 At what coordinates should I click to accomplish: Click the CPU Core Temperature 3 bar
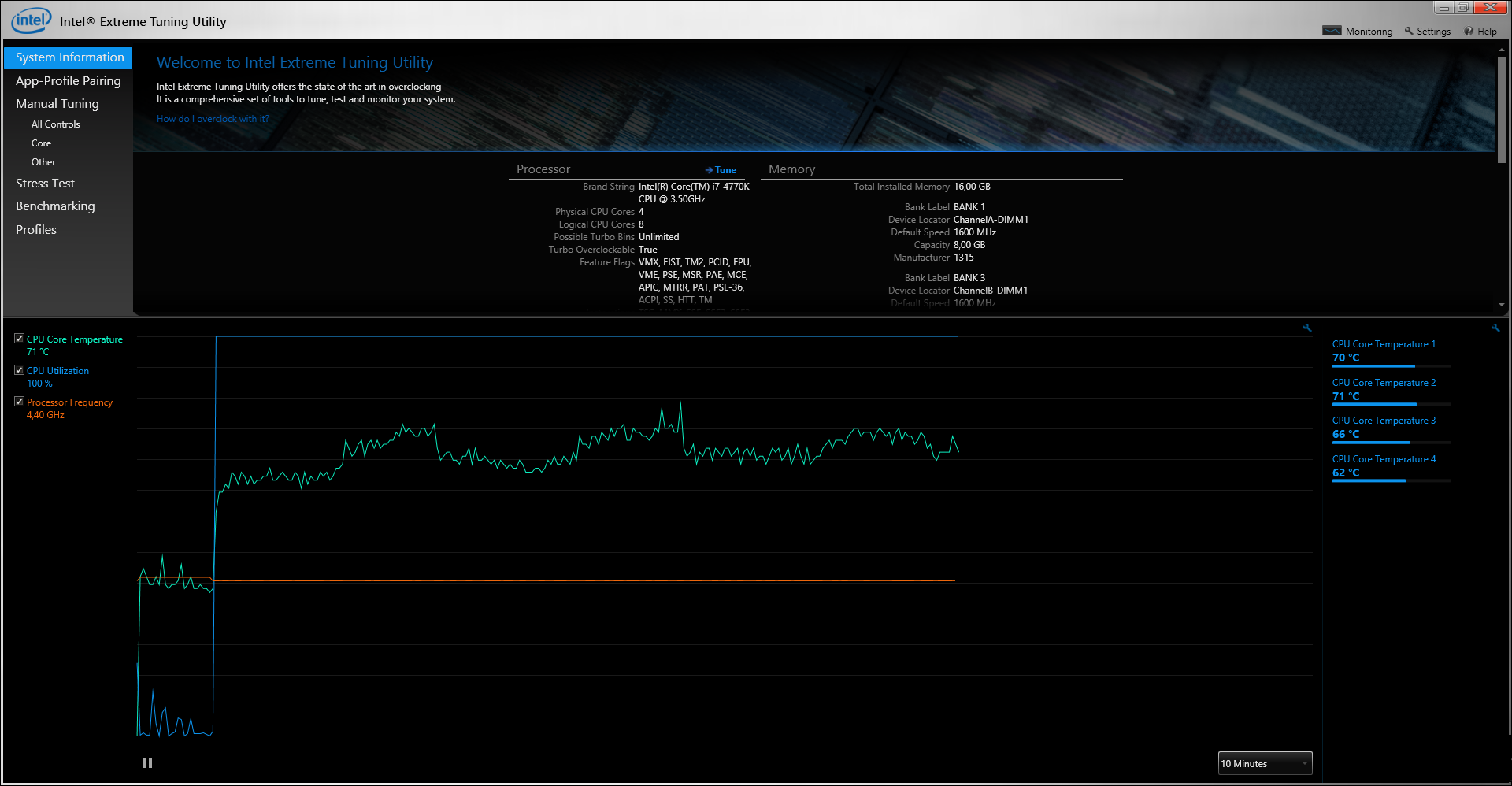click(x=1391, y=443)
